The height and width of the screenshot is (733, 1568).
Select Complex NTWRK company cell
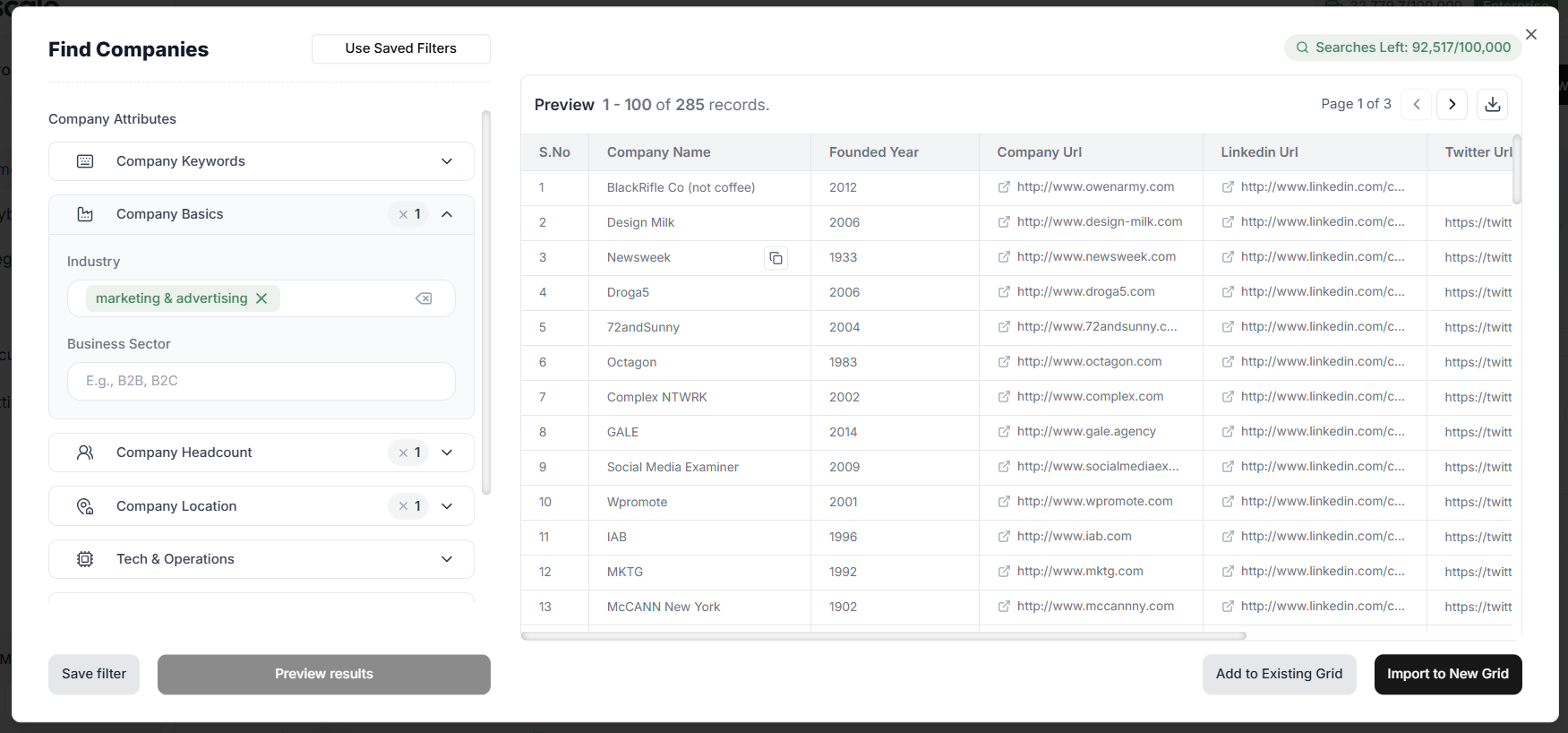coord(699,397)
